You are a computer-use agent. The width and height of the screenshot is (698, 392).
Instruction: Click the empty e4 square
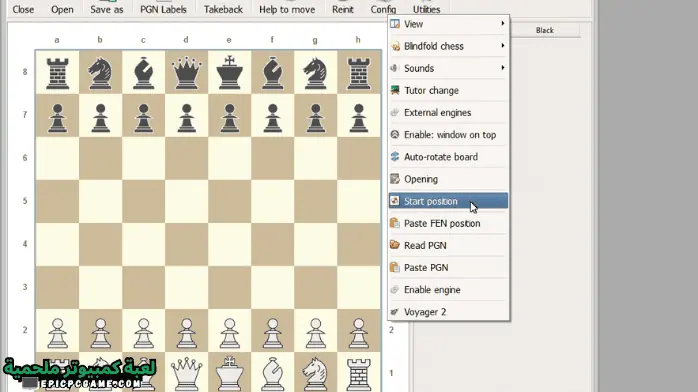[229, 244]
